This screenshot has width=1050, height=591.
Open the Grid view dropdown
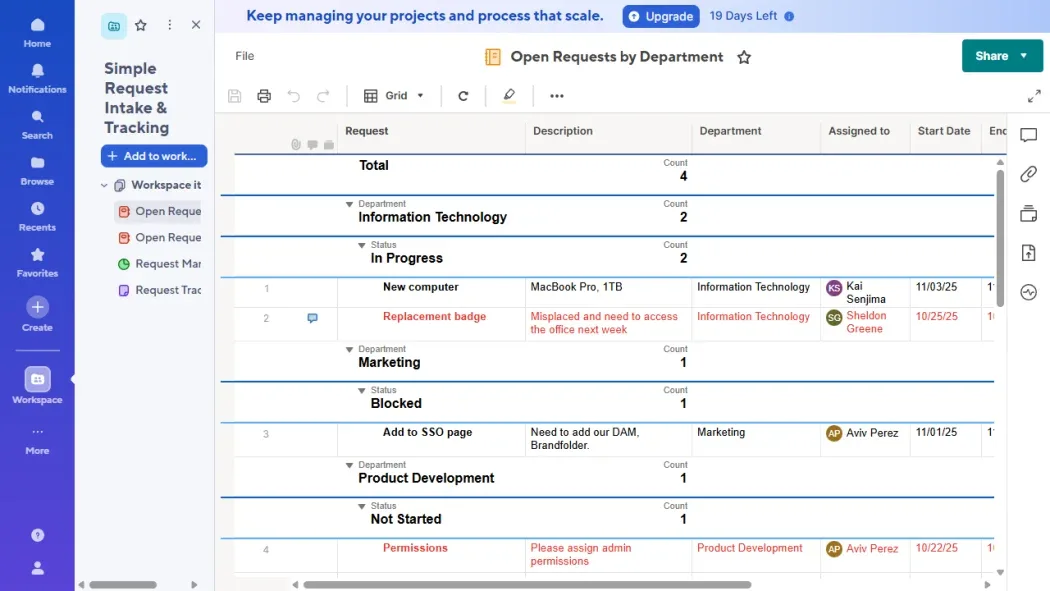point(394,96)
